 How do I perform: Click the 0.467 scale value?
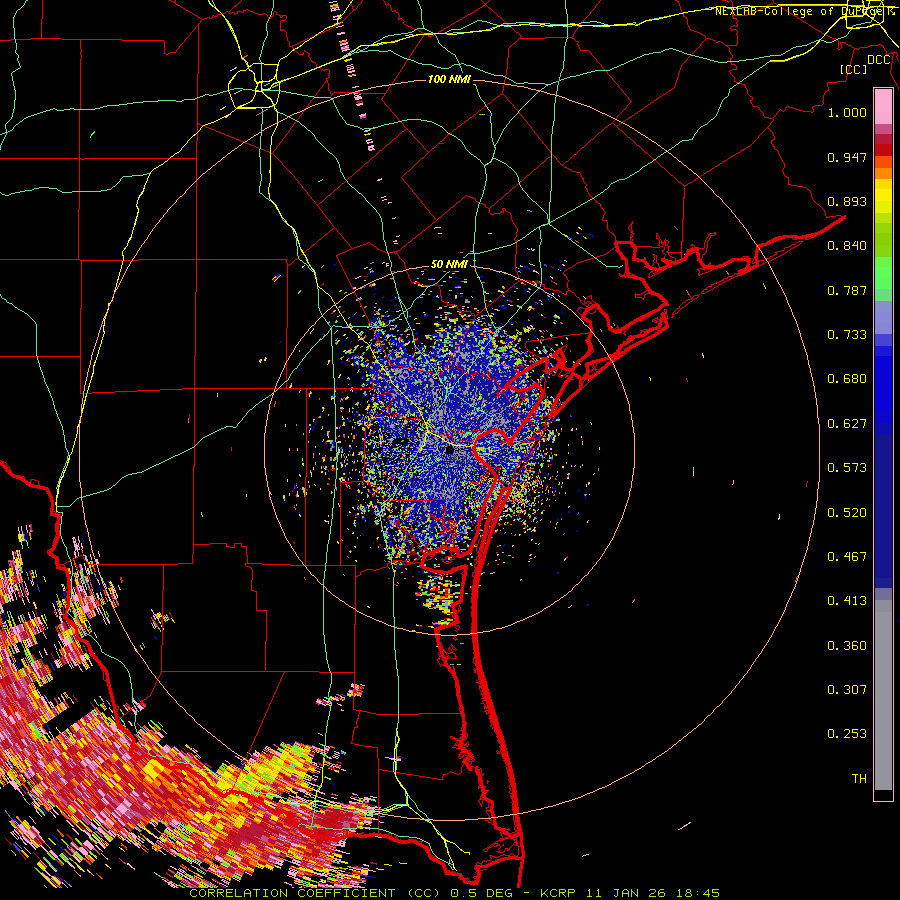point(847,557)
